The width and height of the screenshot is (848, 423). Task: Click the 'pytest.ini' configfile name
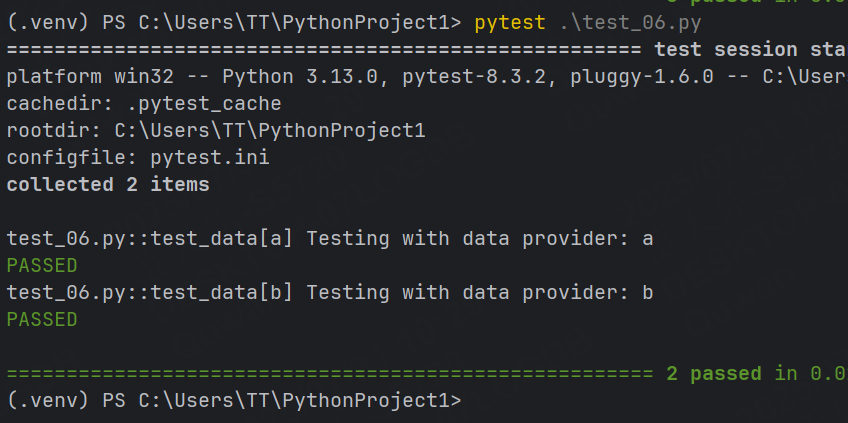click(x=210, y=158)
